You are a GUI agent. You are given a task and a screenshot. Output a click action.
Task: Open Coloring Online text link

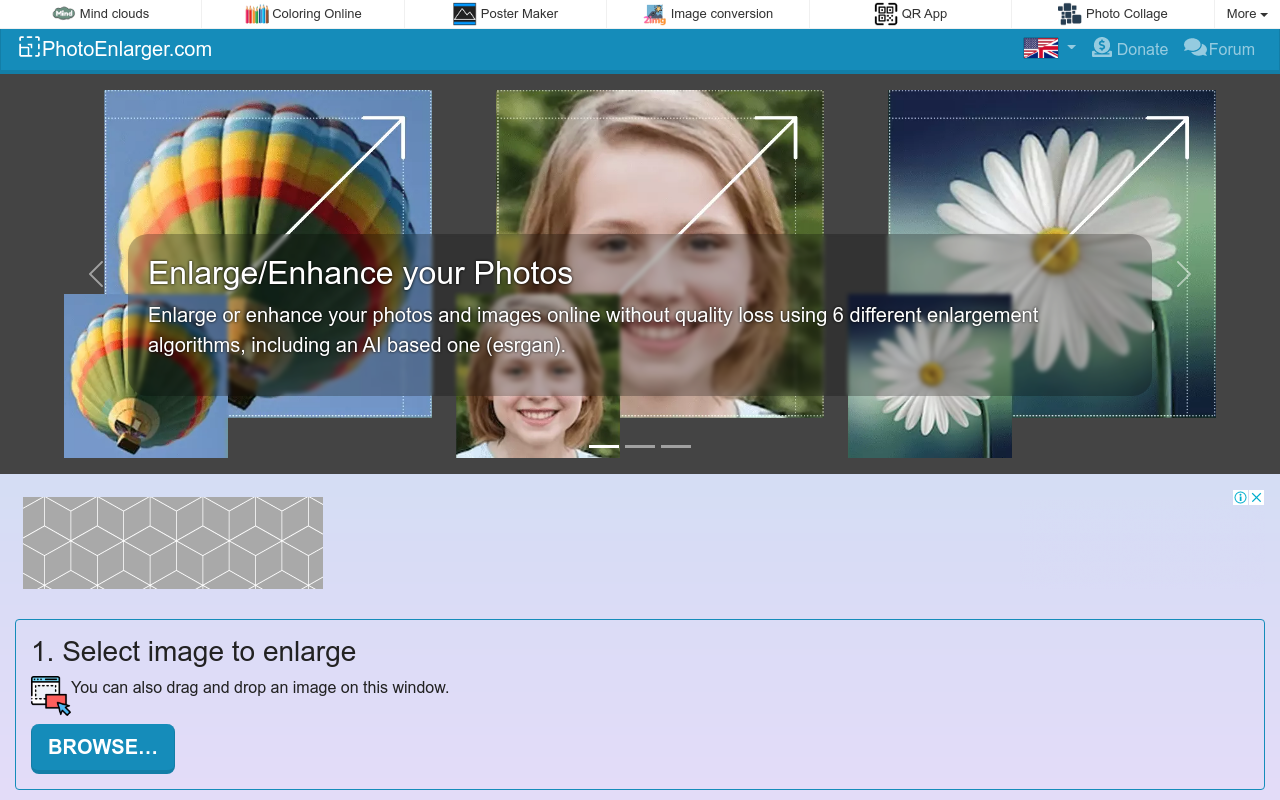tap(317, 14)
